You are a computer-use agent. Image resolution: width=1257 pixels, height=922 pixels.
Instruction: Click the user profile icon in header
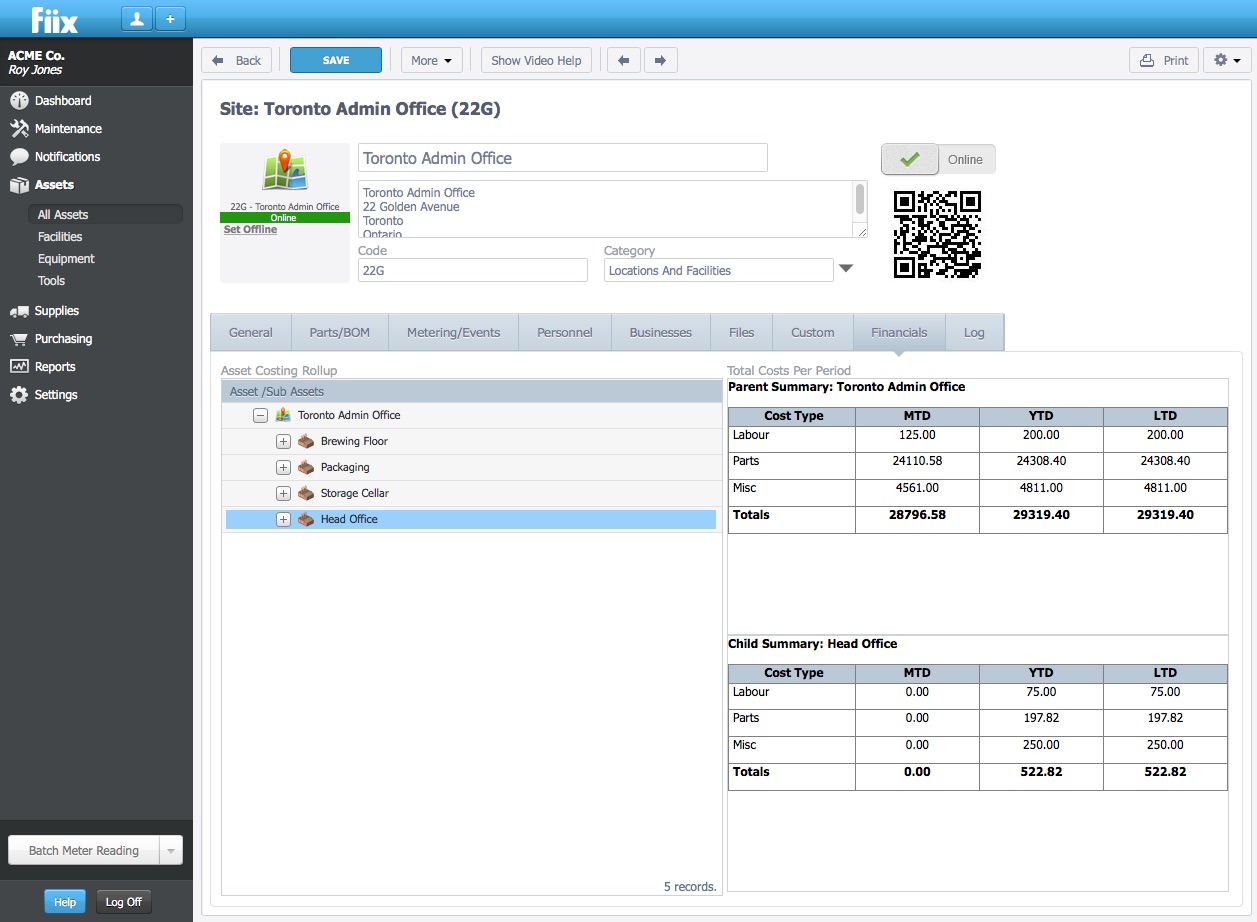(137, 19)
